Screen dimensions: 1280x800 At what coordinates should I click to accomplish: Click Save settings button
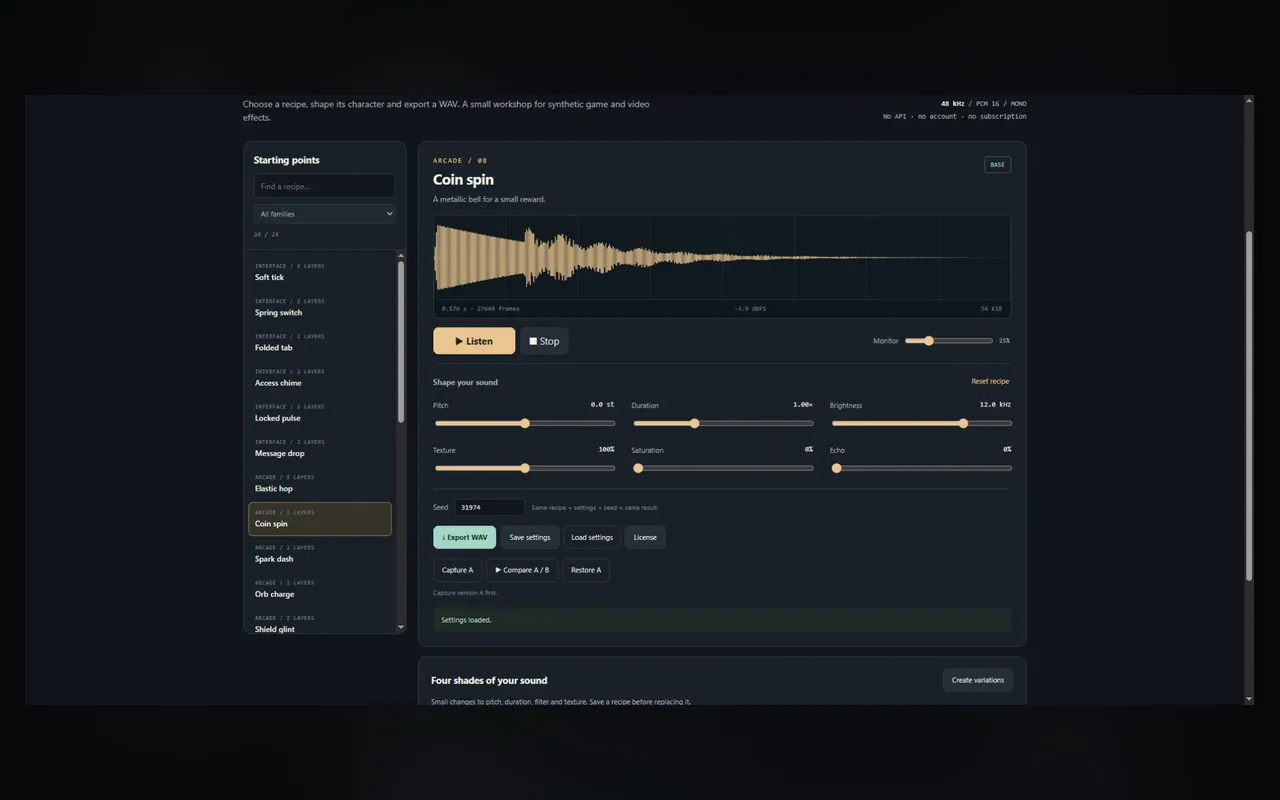(x=530, y=537)
